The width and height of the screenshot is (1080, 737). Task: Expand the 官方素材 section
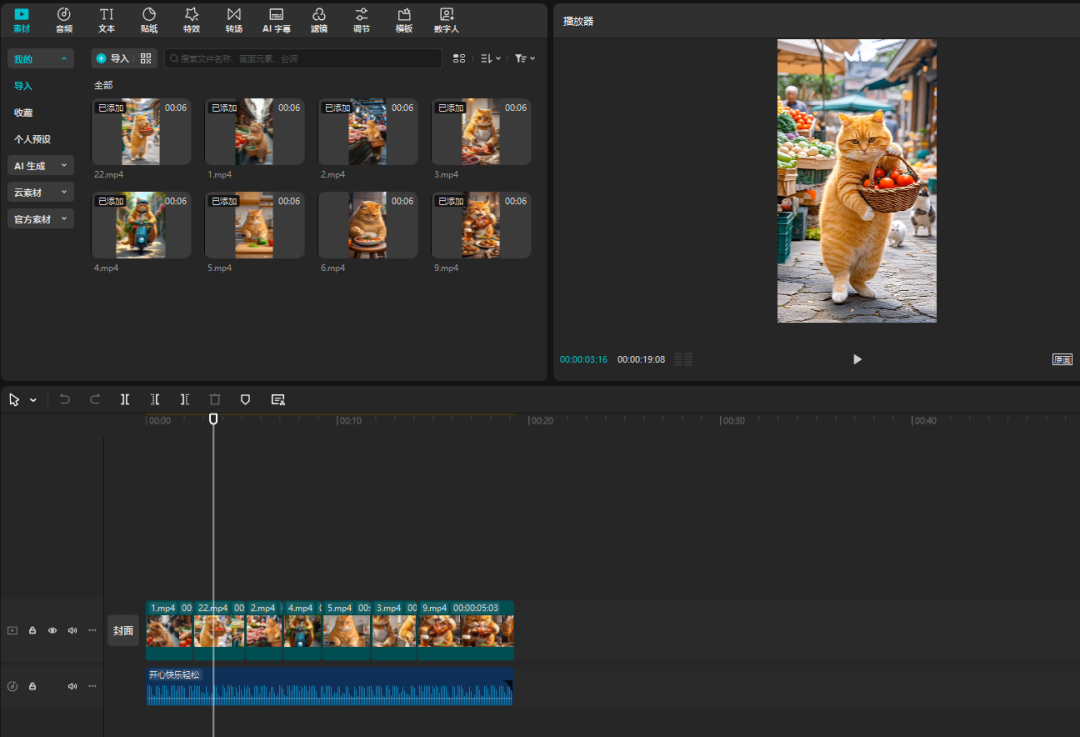(x=41, y=219)
